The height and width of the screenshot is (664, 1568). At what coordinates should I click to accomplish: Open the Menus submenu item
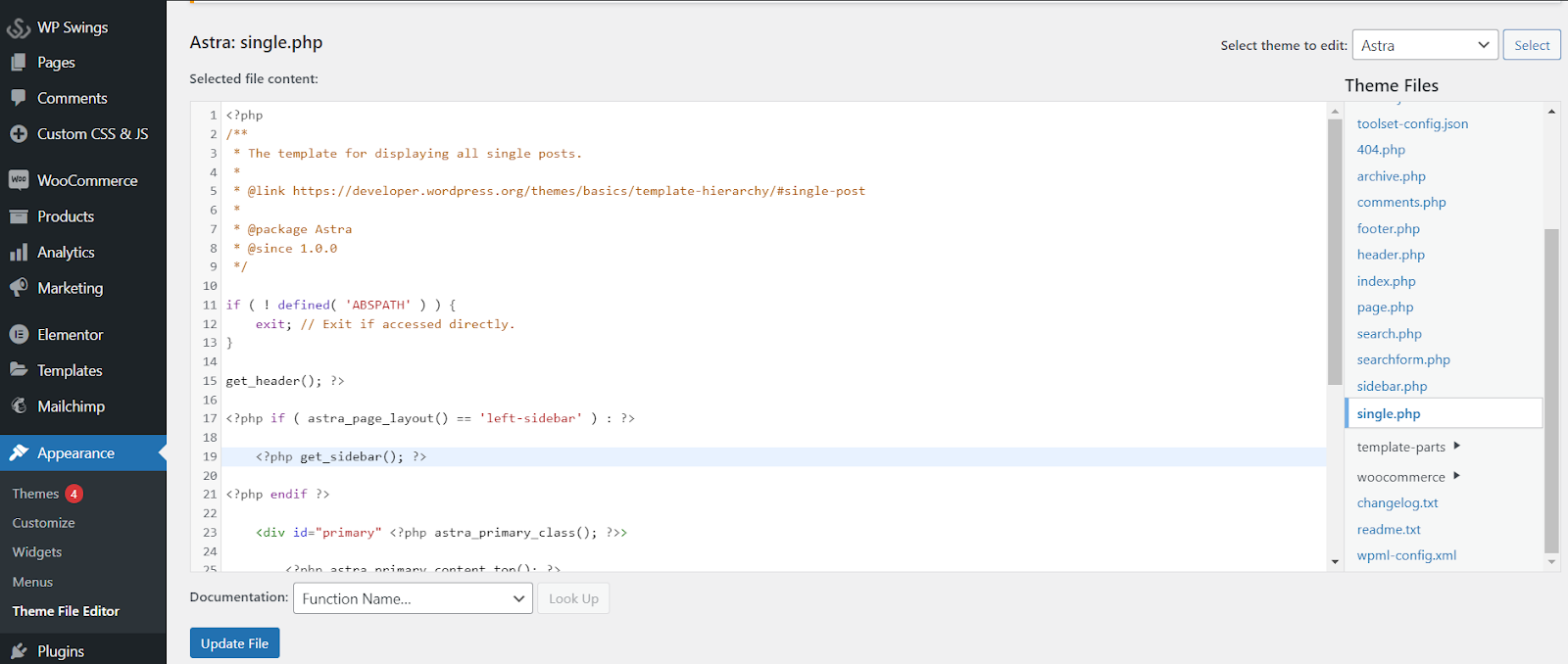(32, 582)
